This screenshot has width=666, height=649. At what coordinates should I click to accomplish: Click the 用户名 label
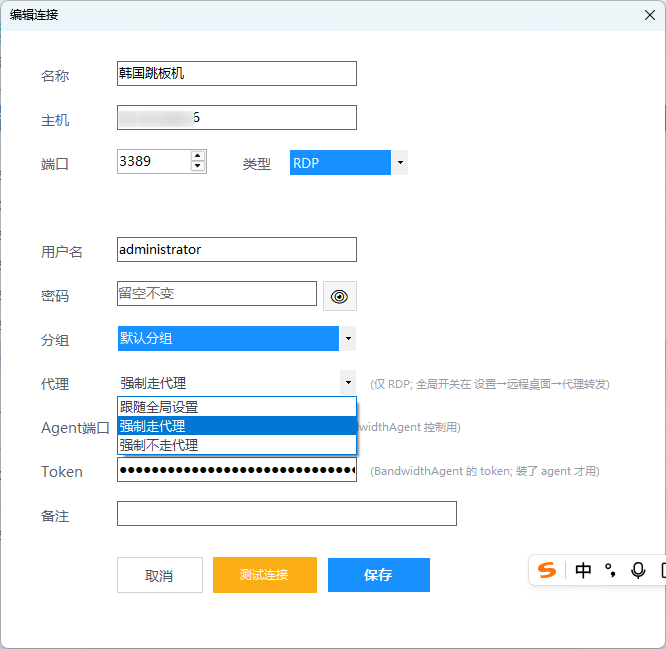tap(62, 252)
